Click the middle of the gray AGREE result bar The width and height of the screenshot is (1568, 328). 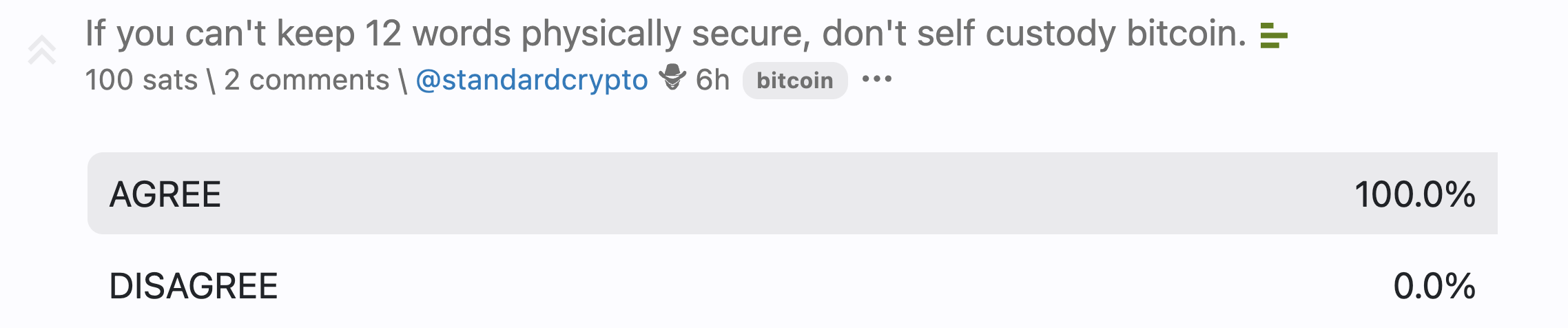(x=792, y=194)
